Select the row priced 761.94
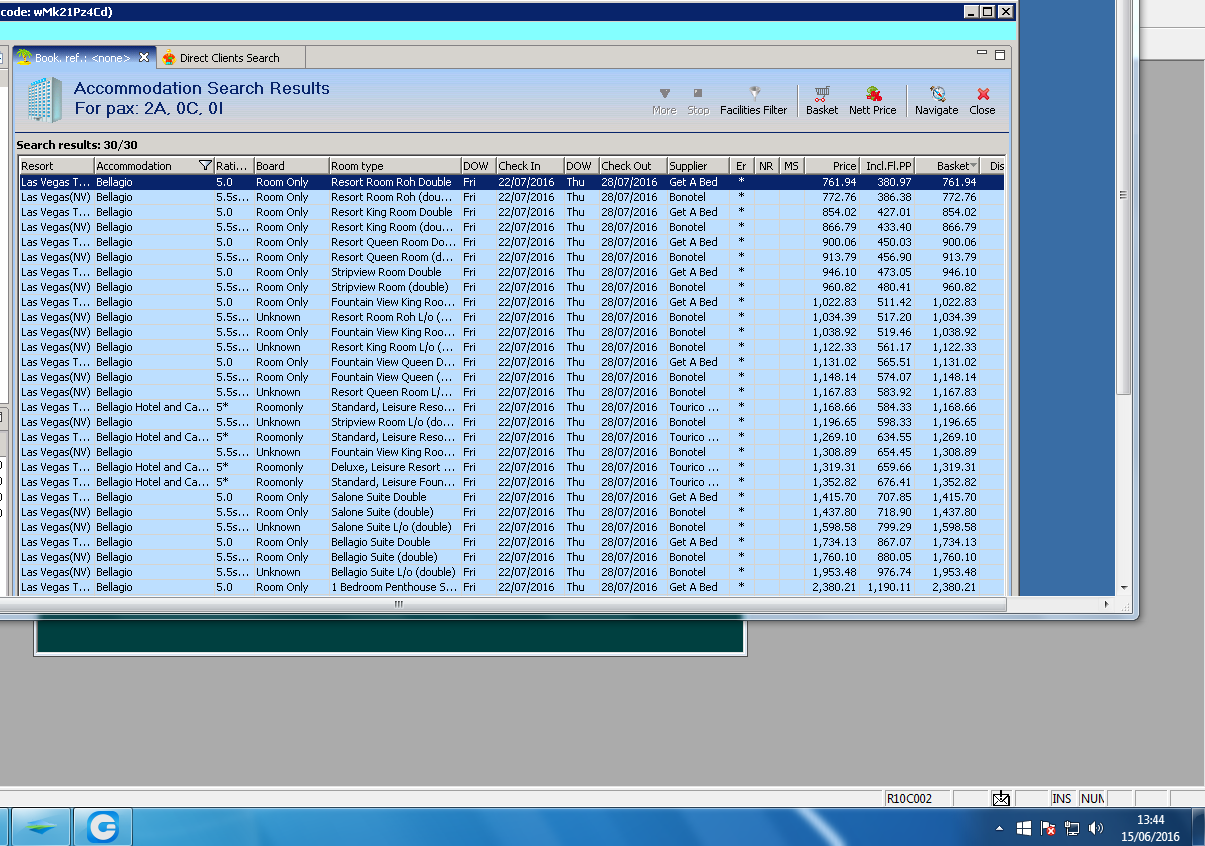 pyautogui.click(x=512, y=182)
